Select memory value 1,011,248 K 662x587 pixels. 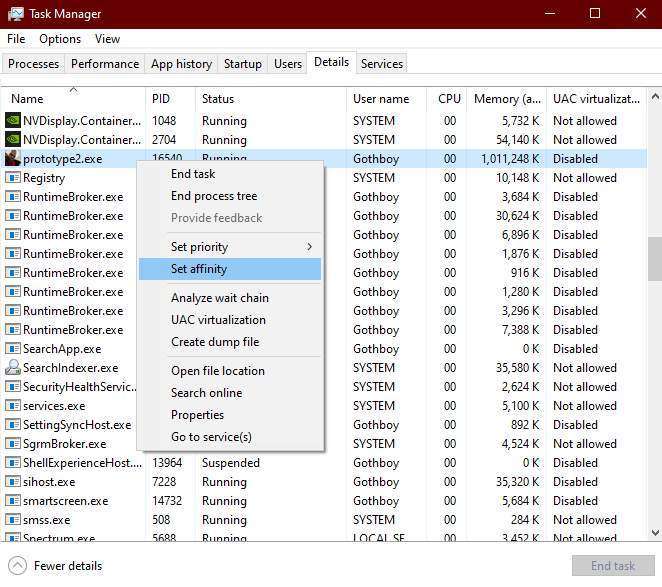[510, 159]
